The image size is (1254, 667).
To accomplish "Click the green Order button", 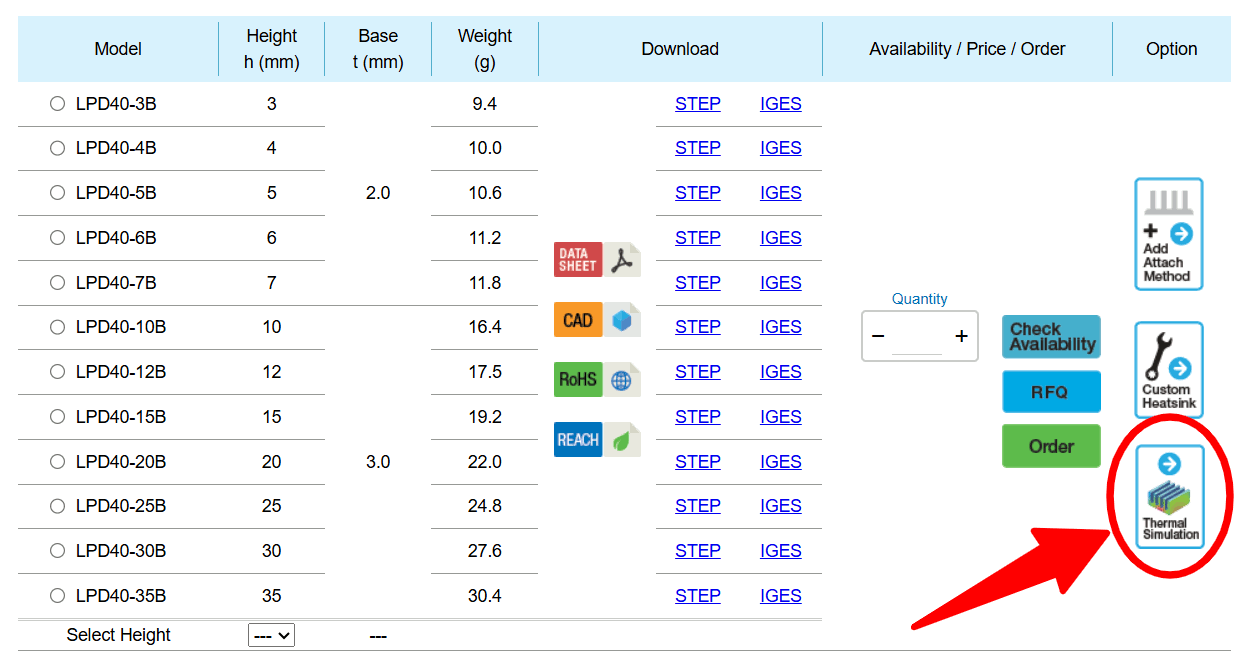I will [1051, 447].
